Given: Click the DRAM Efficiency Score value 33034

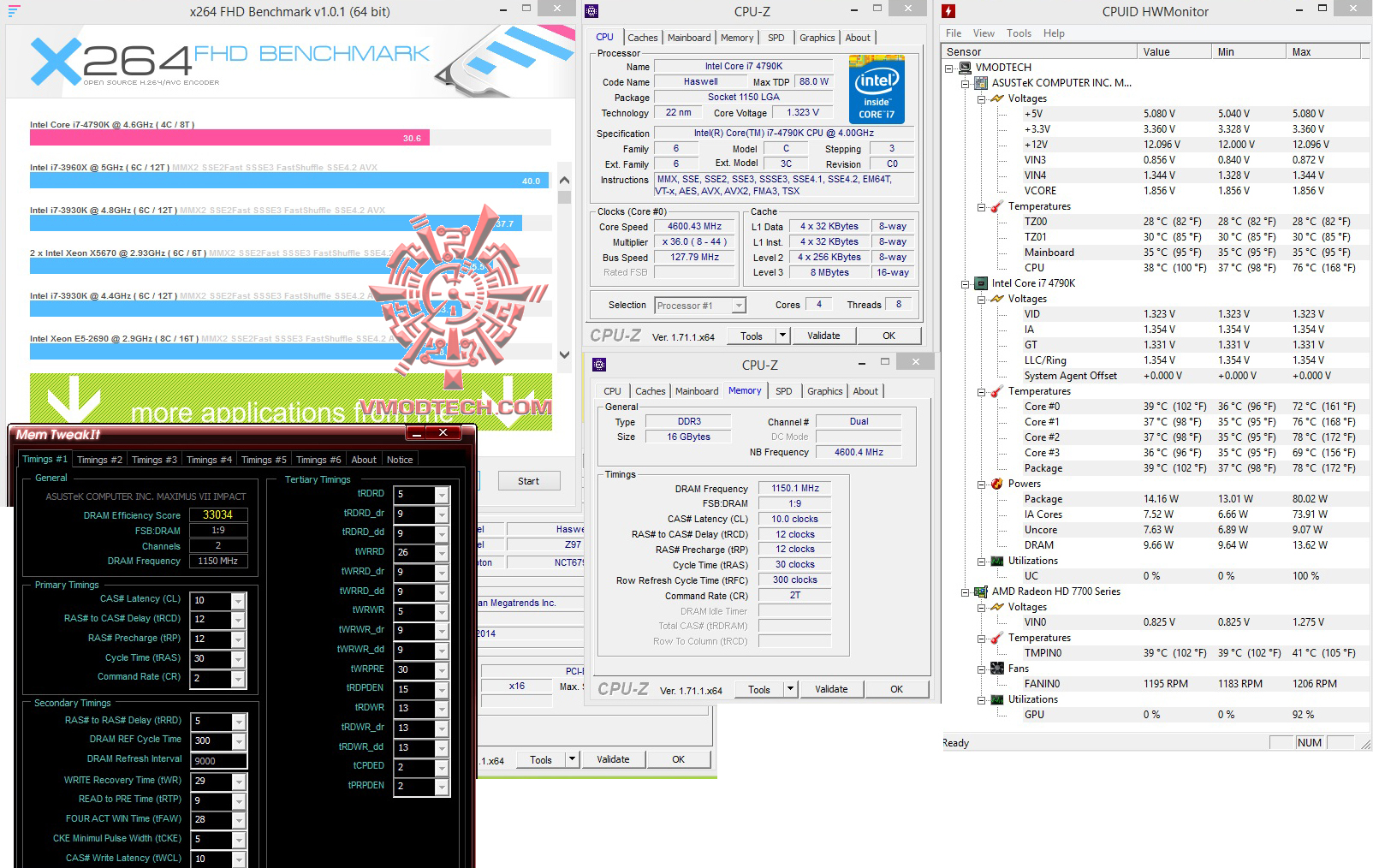Looking at the screenshot, I should click(x=218, y=515).
